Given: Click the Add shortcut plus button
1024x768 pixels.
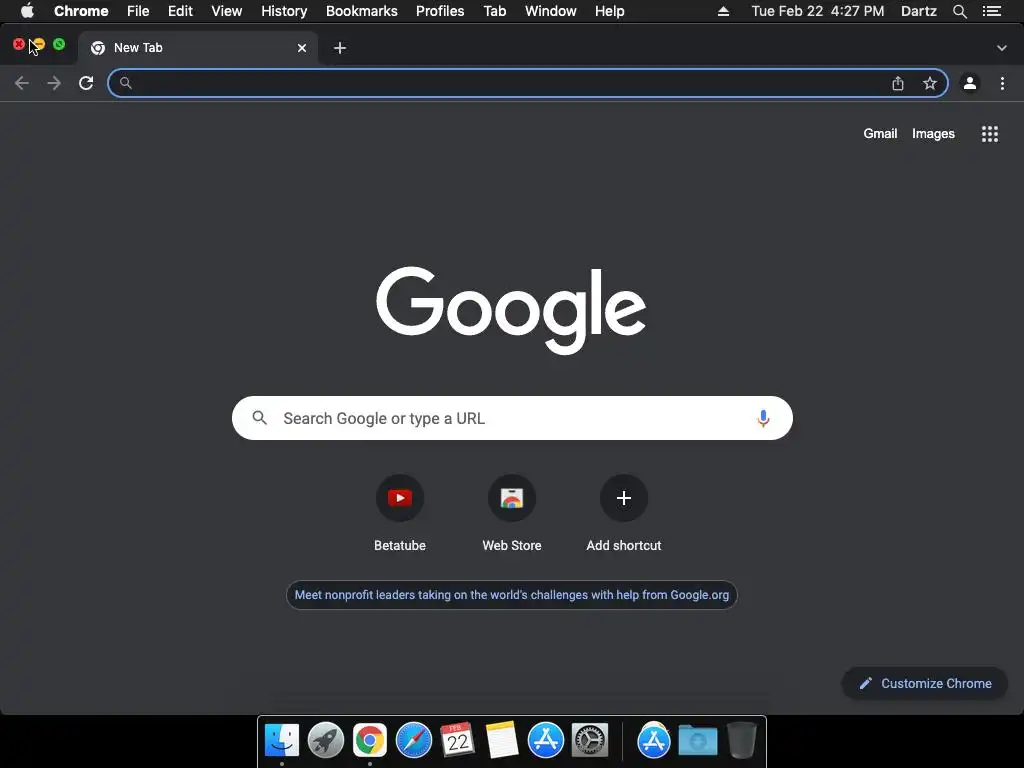Looking at the screenshot, I should tap(624, 498).
